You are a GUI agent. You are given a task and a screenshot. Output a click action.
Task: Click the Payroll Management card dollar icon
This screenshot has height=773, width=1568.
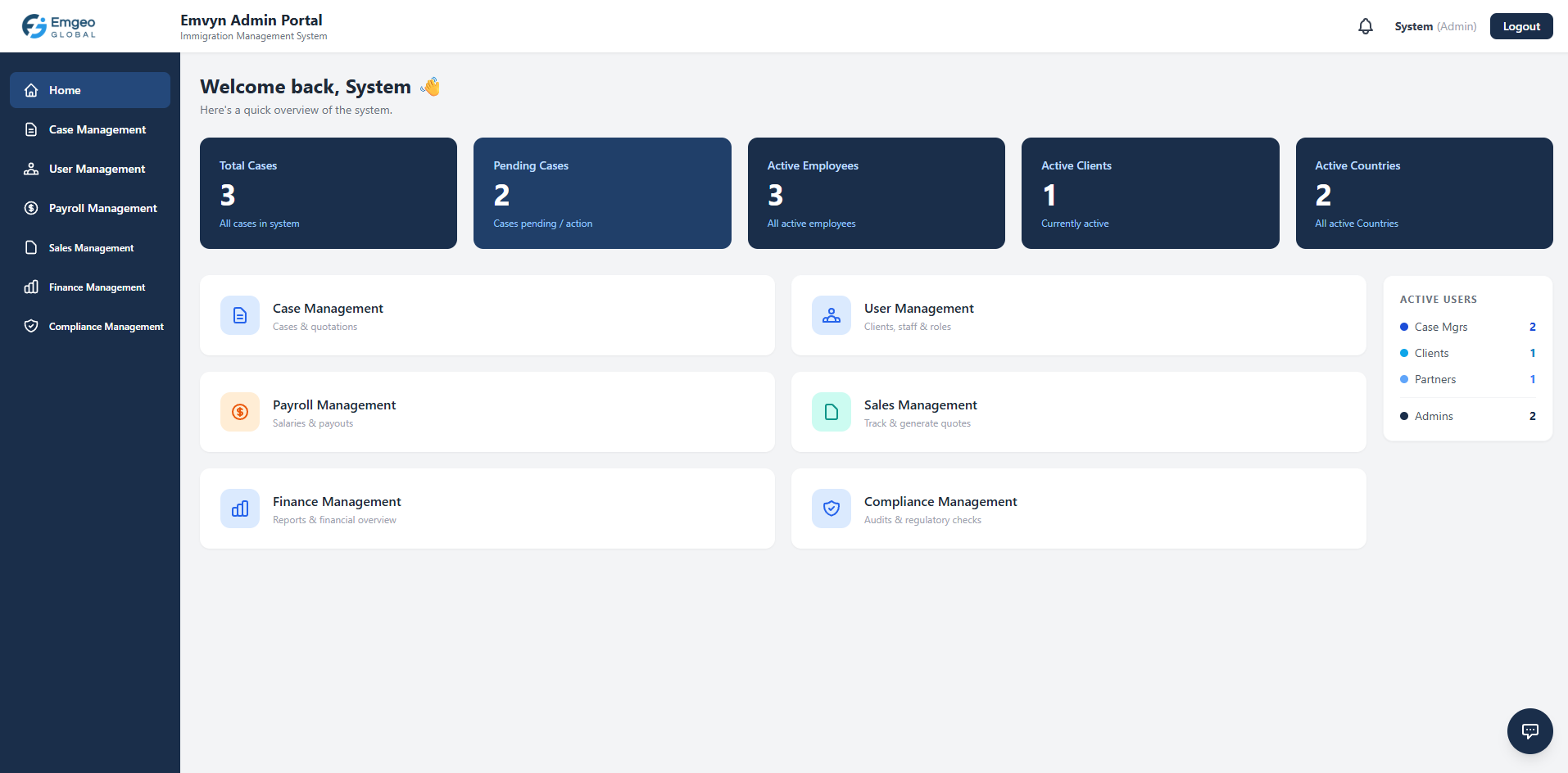[240, 412]
